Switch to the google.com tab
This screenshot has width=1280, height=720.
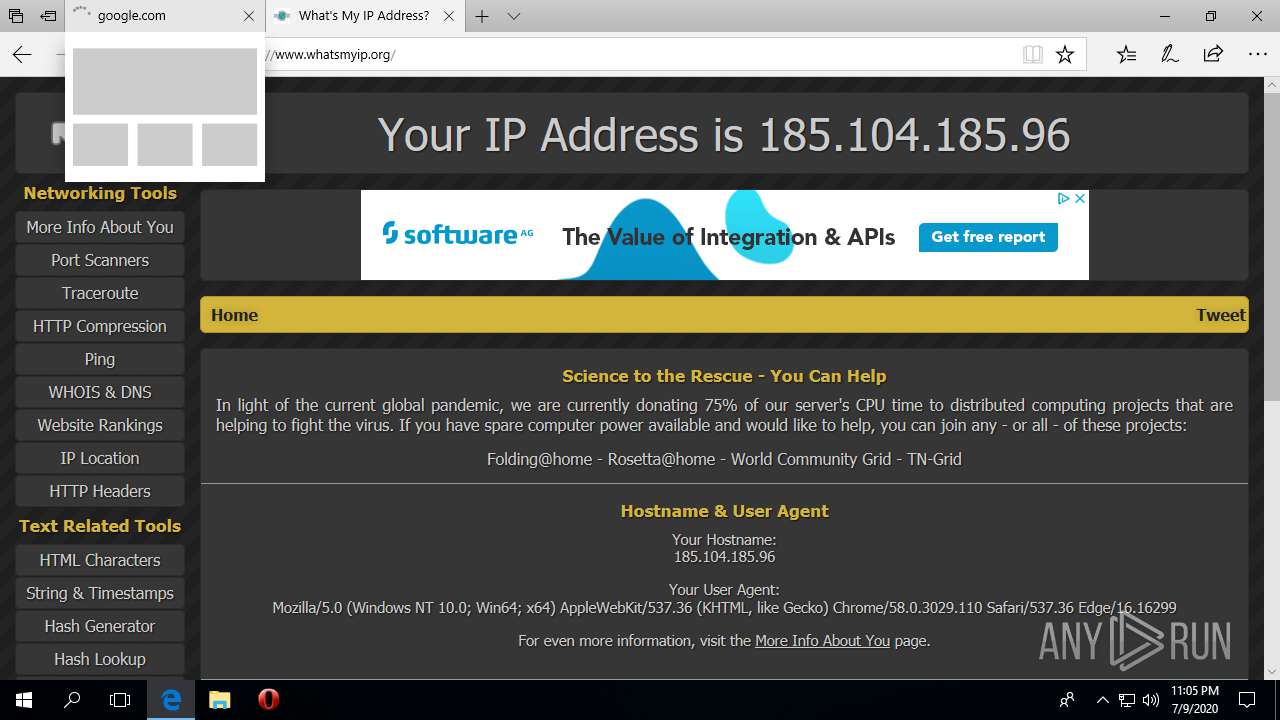(x=156, y=16)
